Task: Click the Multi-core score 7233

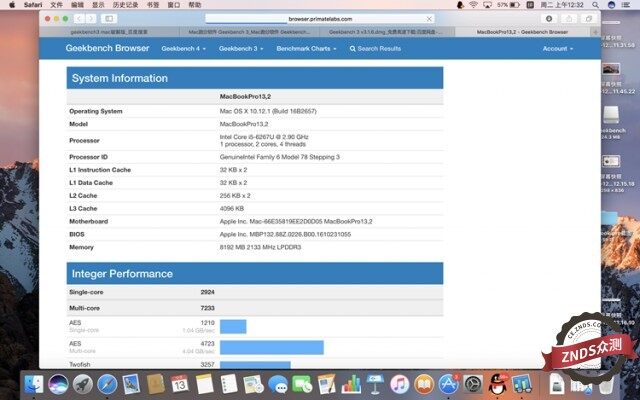Action: coord(207,308)
